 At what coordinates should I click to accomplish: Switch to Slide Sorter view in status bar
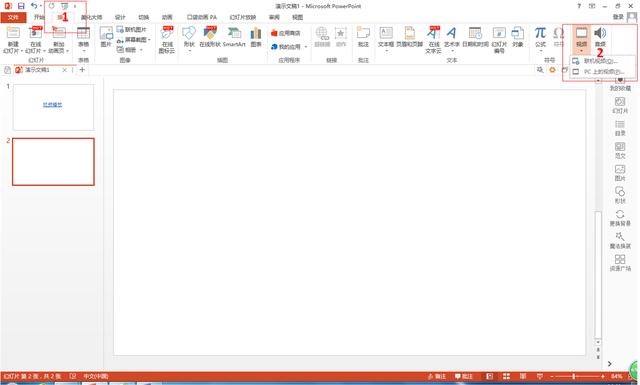pos(506,376)
